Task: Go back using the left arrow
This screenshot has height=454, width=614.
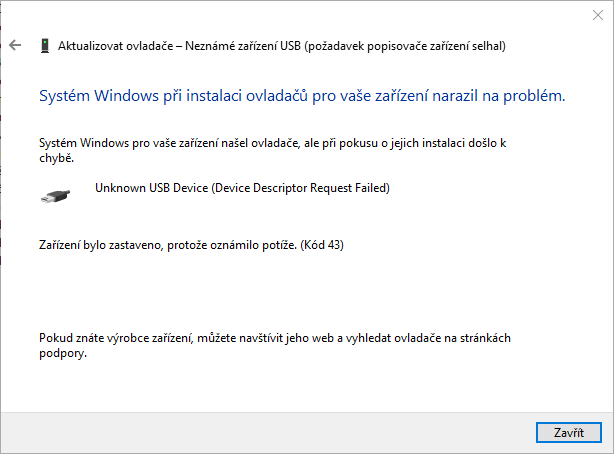Action: [x=15, y=45]
